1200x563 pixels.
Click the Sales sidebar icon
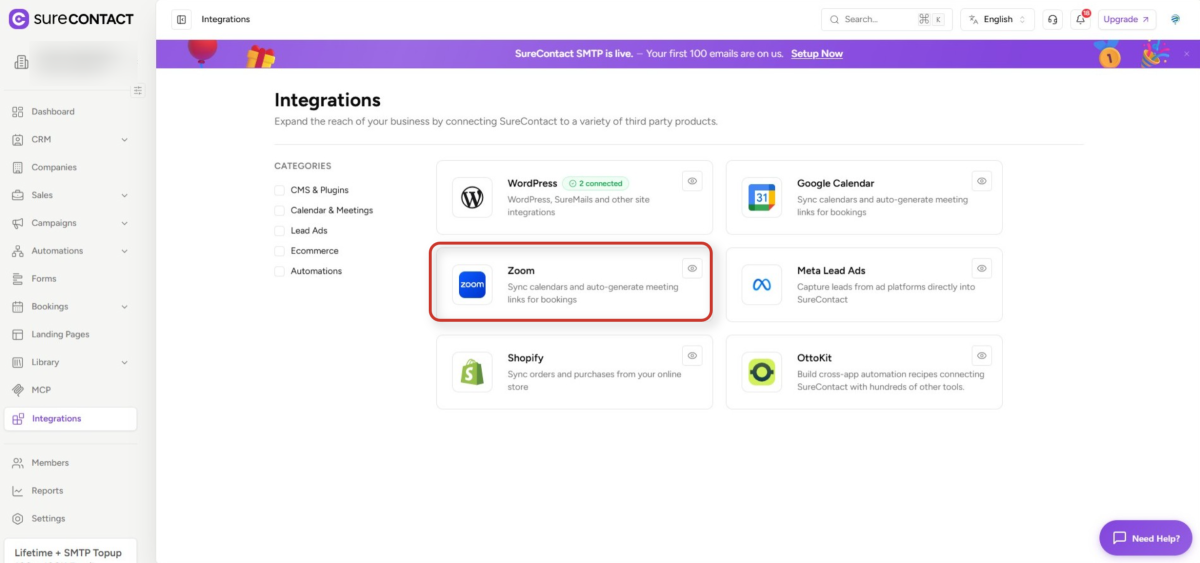[x=18, y=195]
